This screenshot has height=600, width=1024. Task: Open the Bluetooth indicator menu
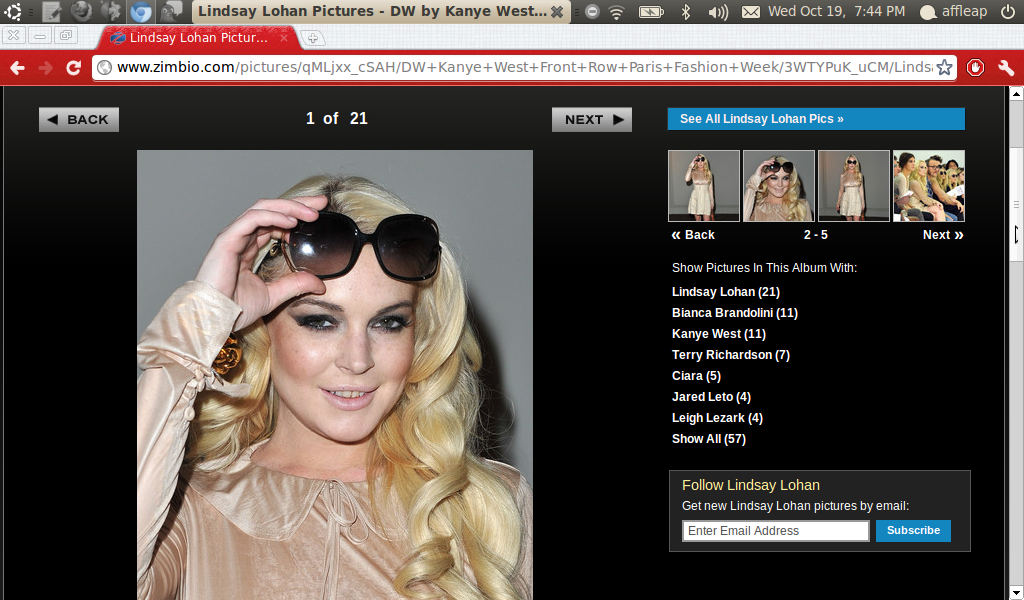click(686, 11)
